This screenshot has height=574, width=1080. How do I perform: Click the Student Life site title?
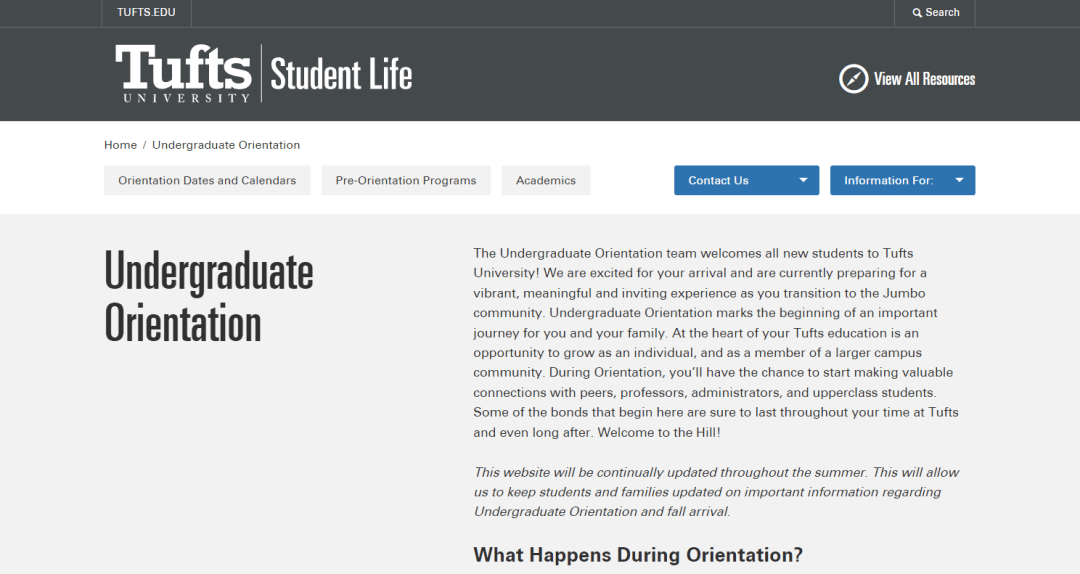(x=341, y=74)
